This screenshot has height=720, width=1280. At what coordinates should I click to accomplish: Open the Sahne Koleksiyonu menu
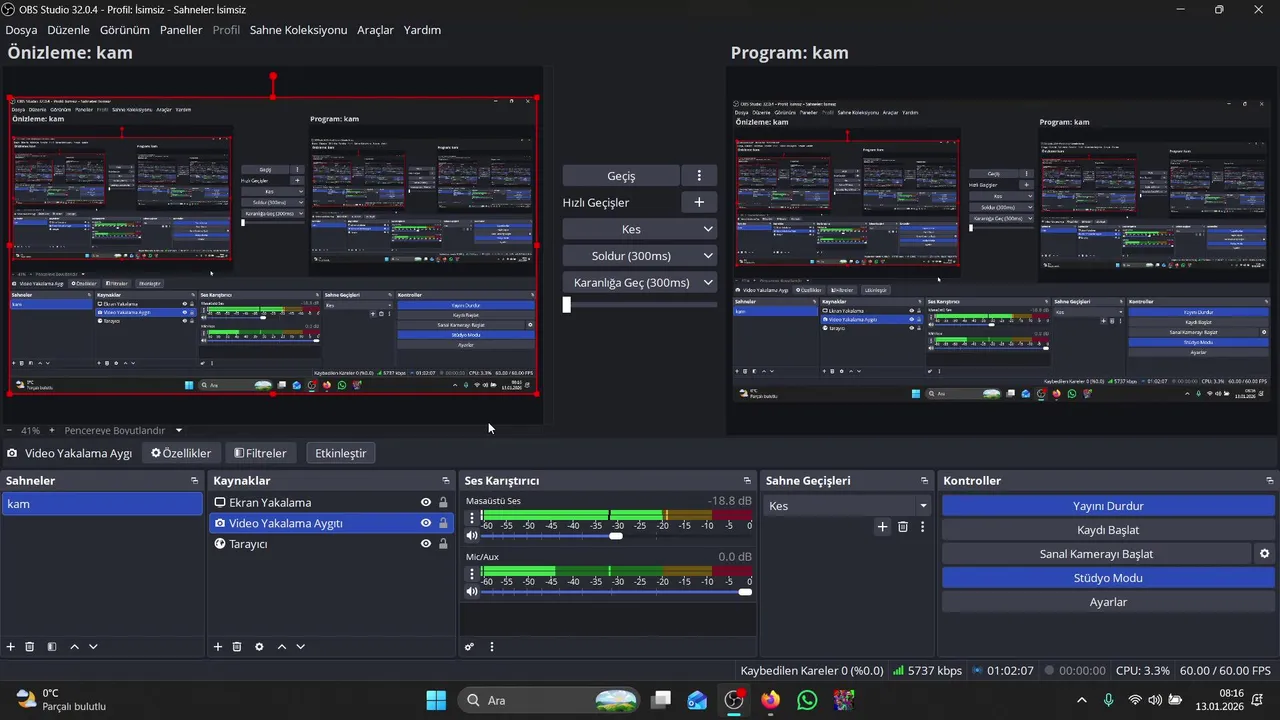coord(298,30)
